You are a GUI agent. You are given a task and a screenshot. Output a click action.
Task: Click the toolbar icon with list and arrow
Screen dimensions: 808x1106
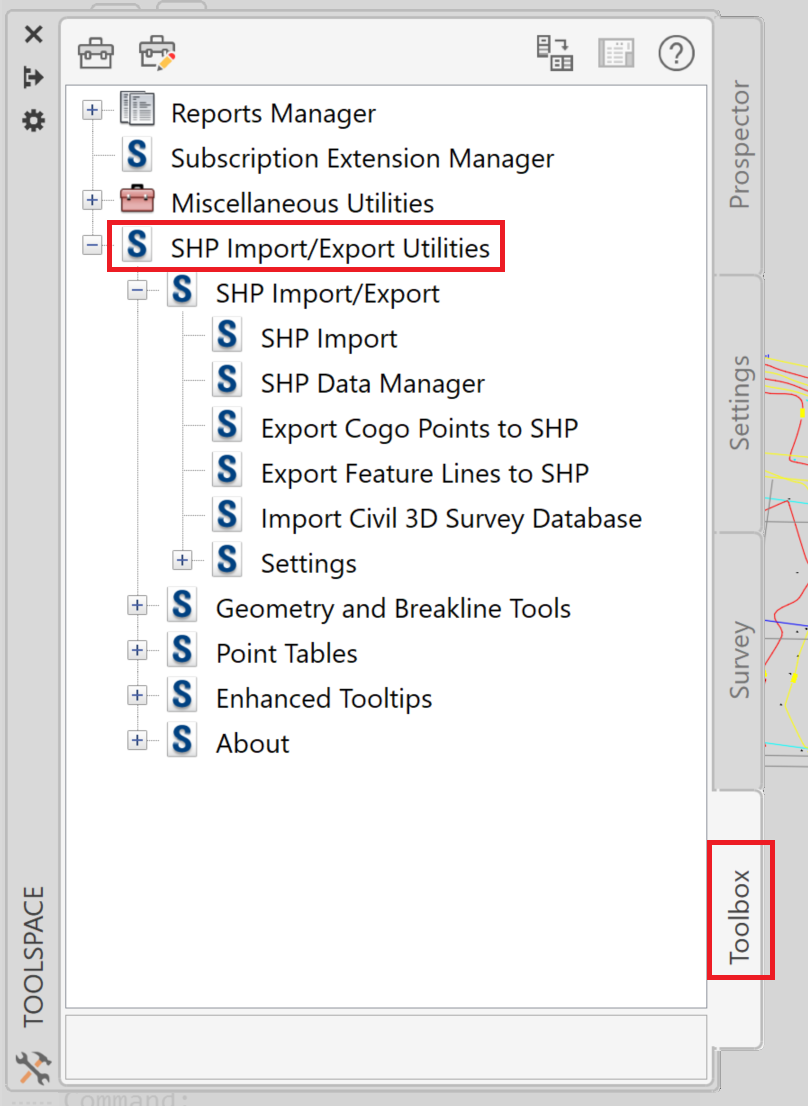pyautogui.click(x=555, y=53)
